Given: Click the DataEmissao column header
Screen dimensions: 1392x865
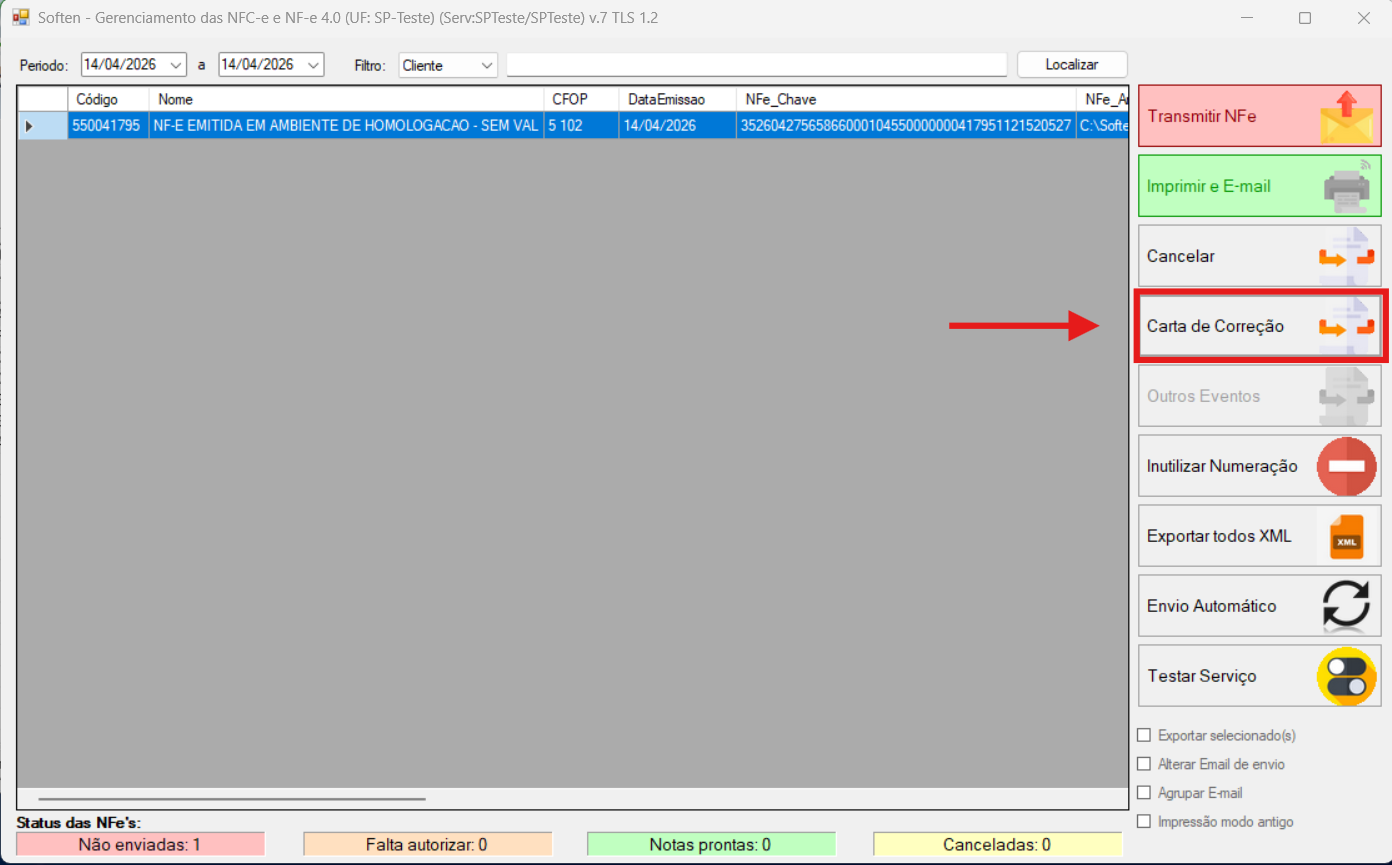Looking at the screenshot, I should tap(677, 99).
